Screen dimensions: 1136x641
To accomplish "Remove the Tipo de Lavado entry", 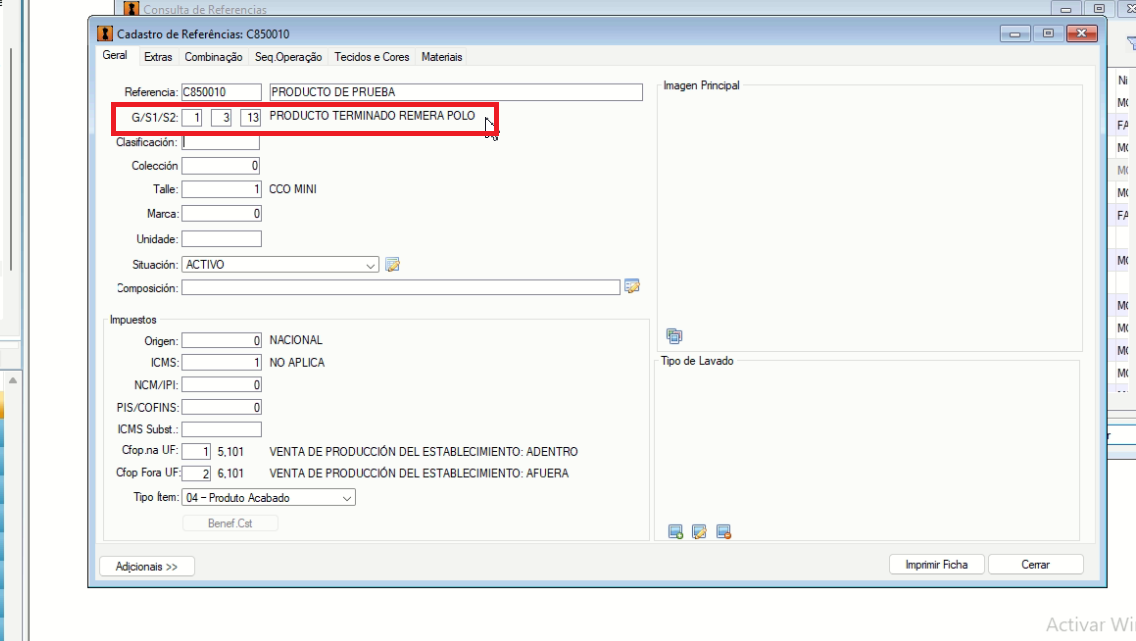I will pos(723,532).
